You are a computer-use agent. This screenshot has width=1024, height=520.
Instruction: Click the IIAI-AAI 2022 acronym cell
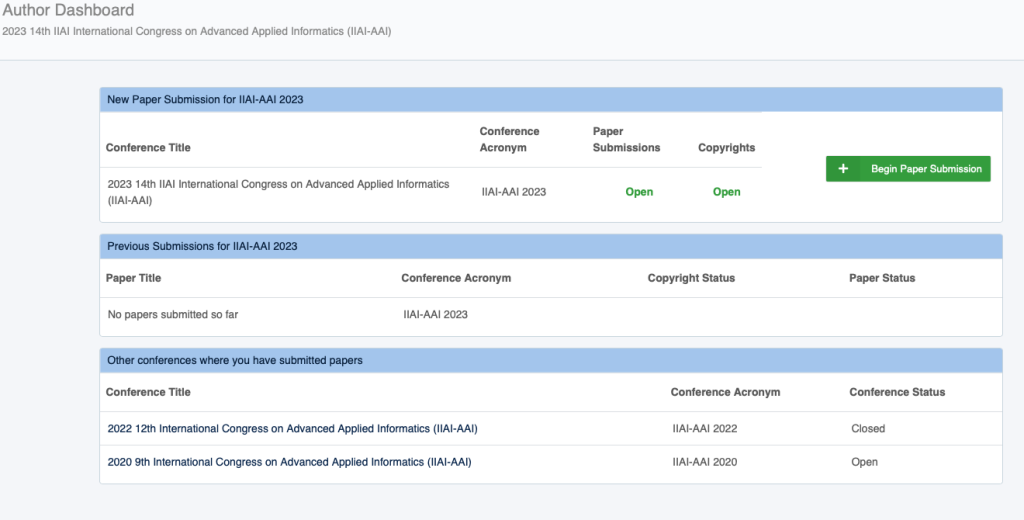click(709, 428)
